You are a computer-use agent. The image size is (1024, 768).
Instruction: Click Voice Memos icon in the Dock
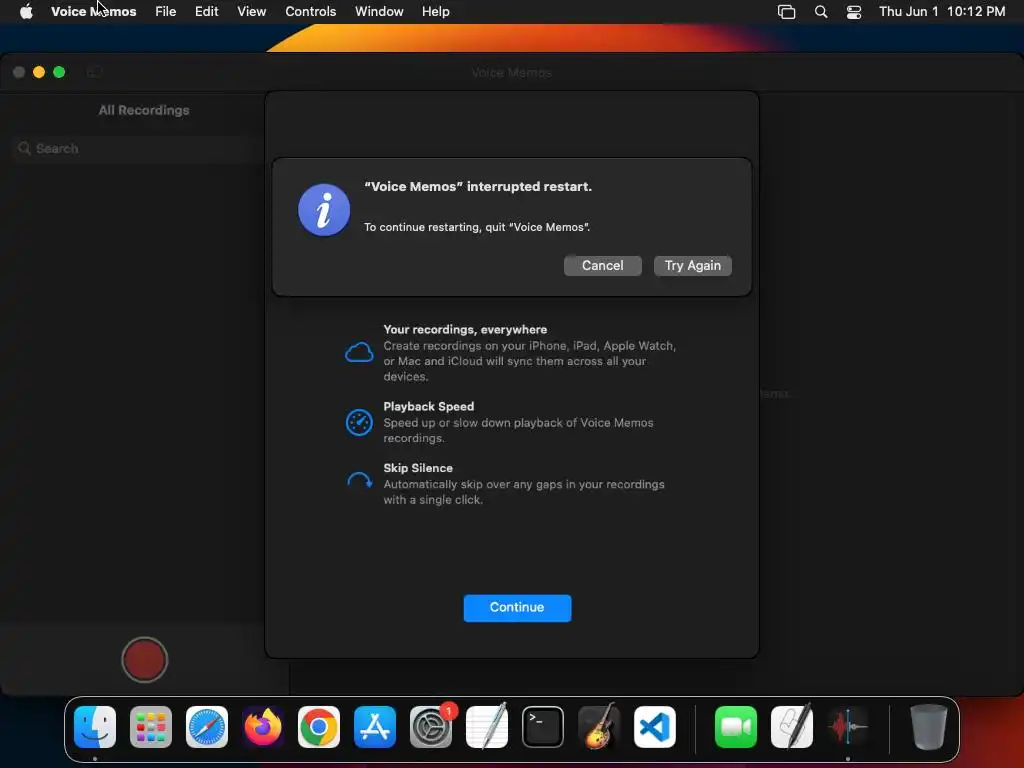coord(848,727)
